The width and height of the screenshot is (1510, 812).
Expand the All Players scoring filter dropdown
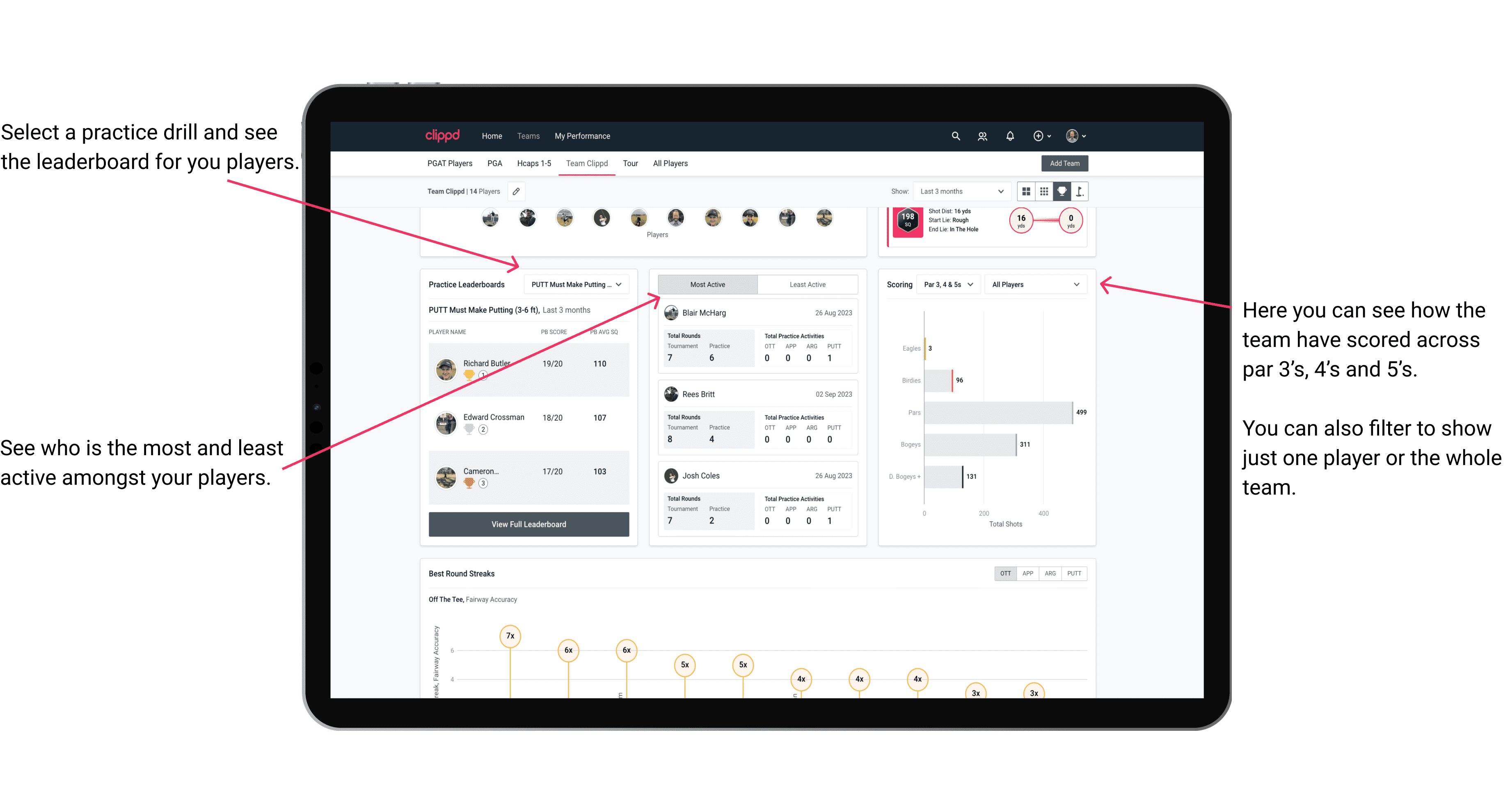pos(1041,284)
